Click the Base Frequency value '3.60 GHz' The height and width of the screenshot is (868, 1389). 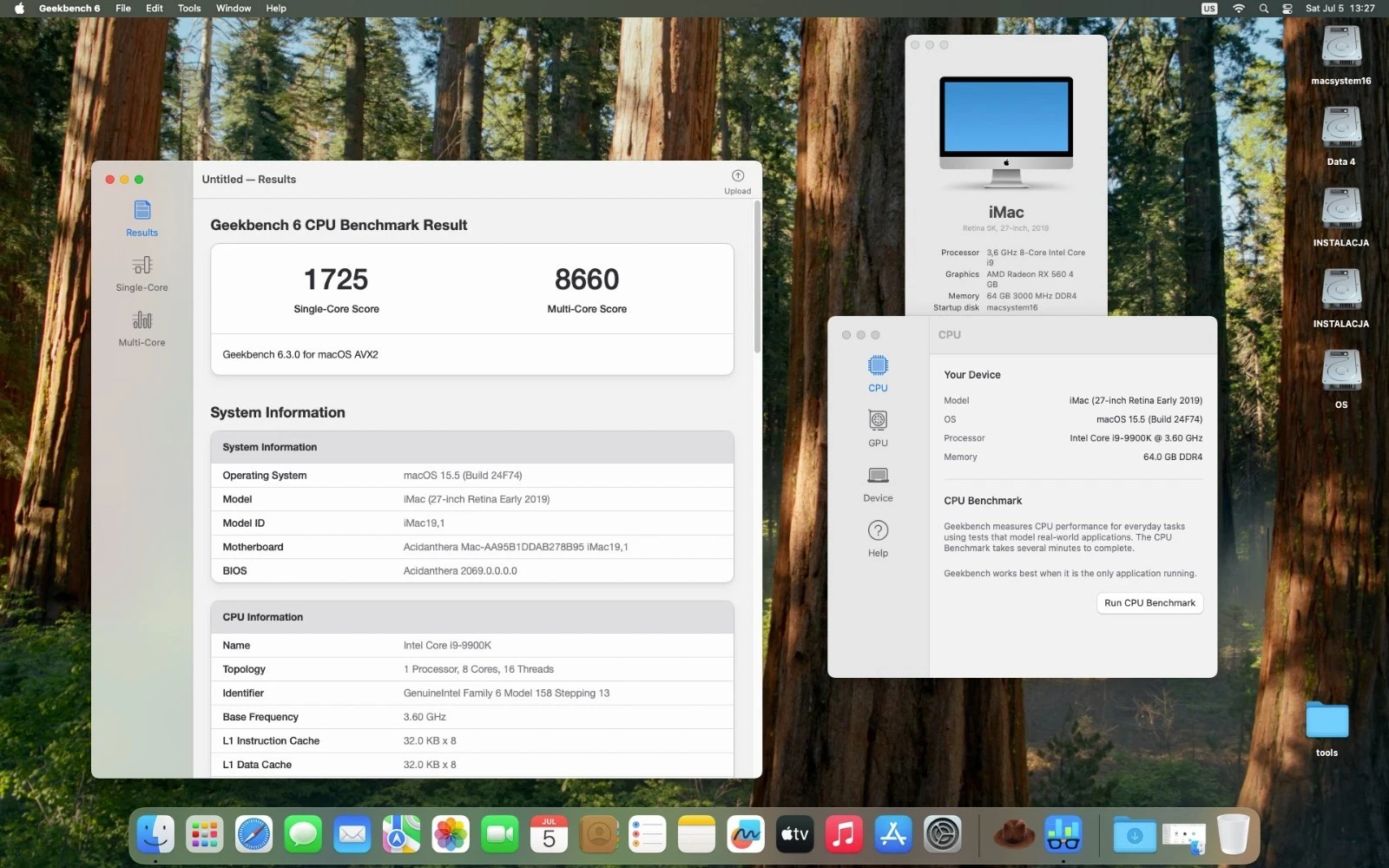(x=425, y=717)
